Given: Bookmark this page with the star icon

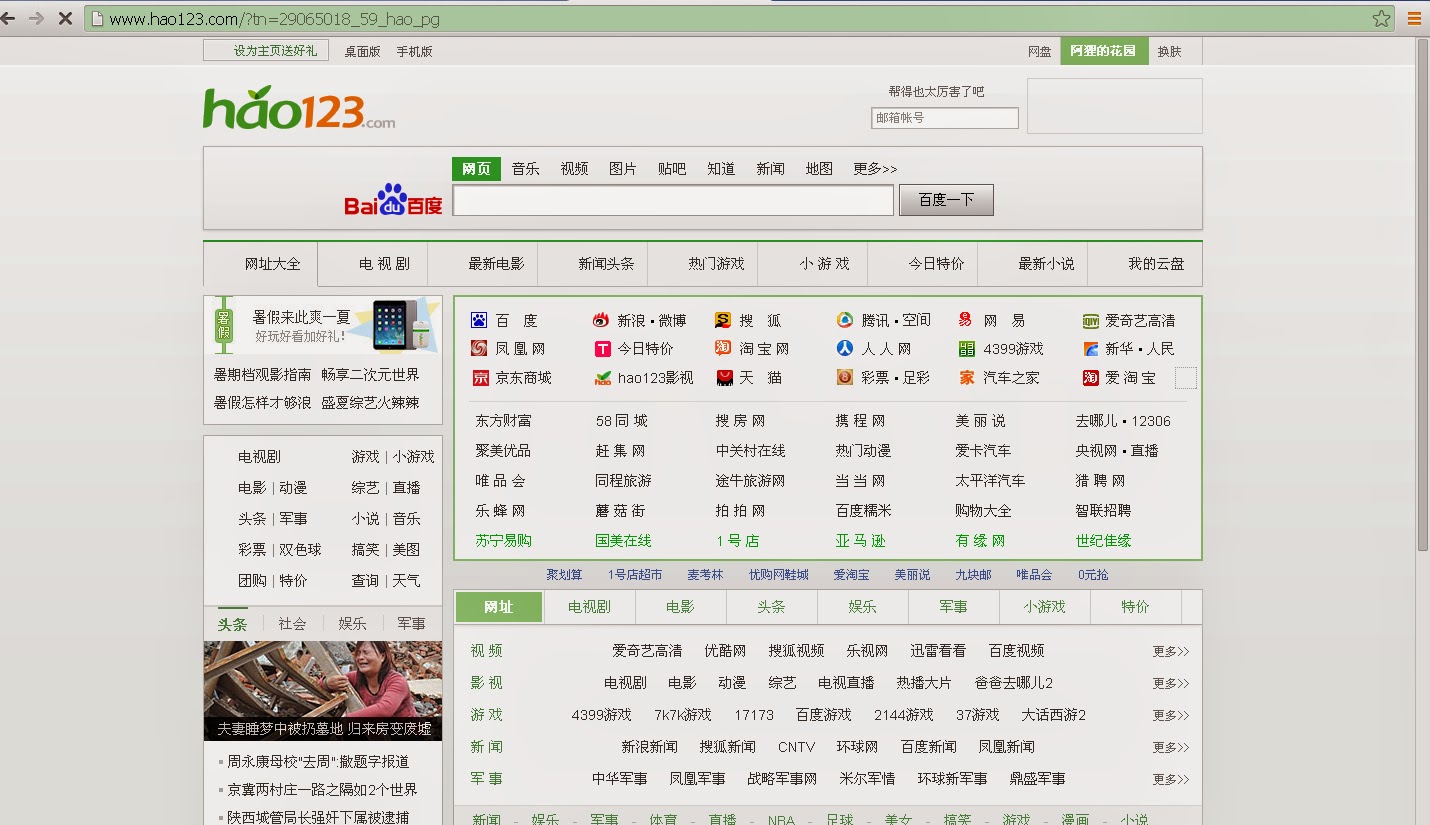Looking at the screenshot, I should (1381, 18).
